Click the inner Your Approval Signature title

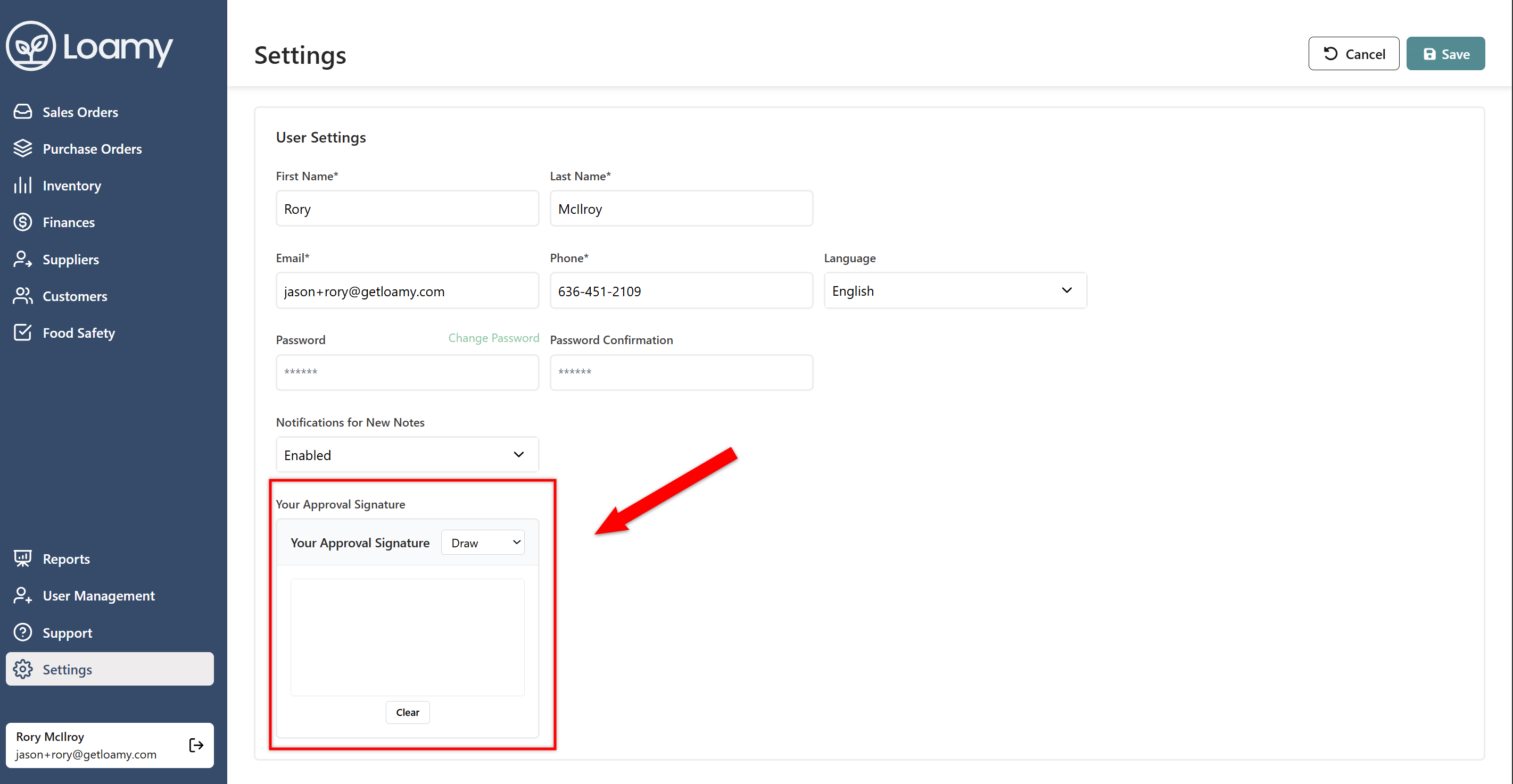click(360, 543)
